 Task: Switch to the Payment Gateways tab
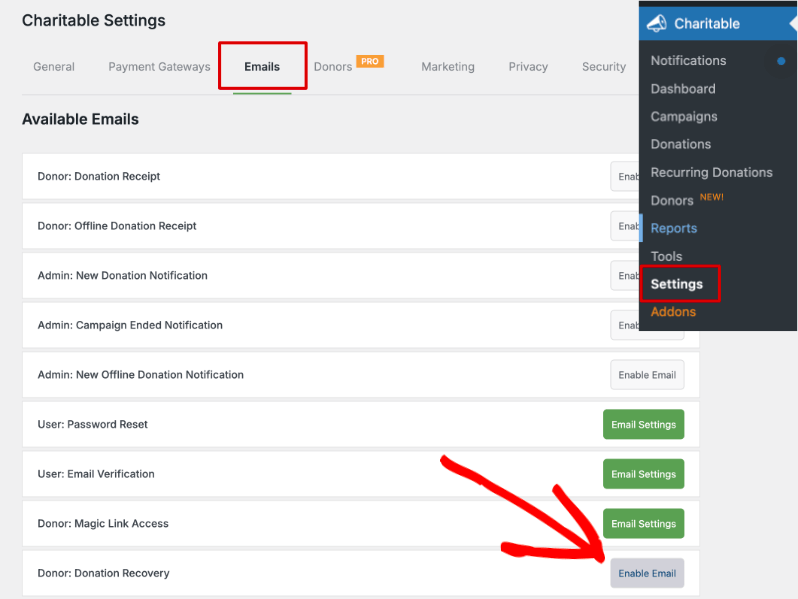coord(159,67)
